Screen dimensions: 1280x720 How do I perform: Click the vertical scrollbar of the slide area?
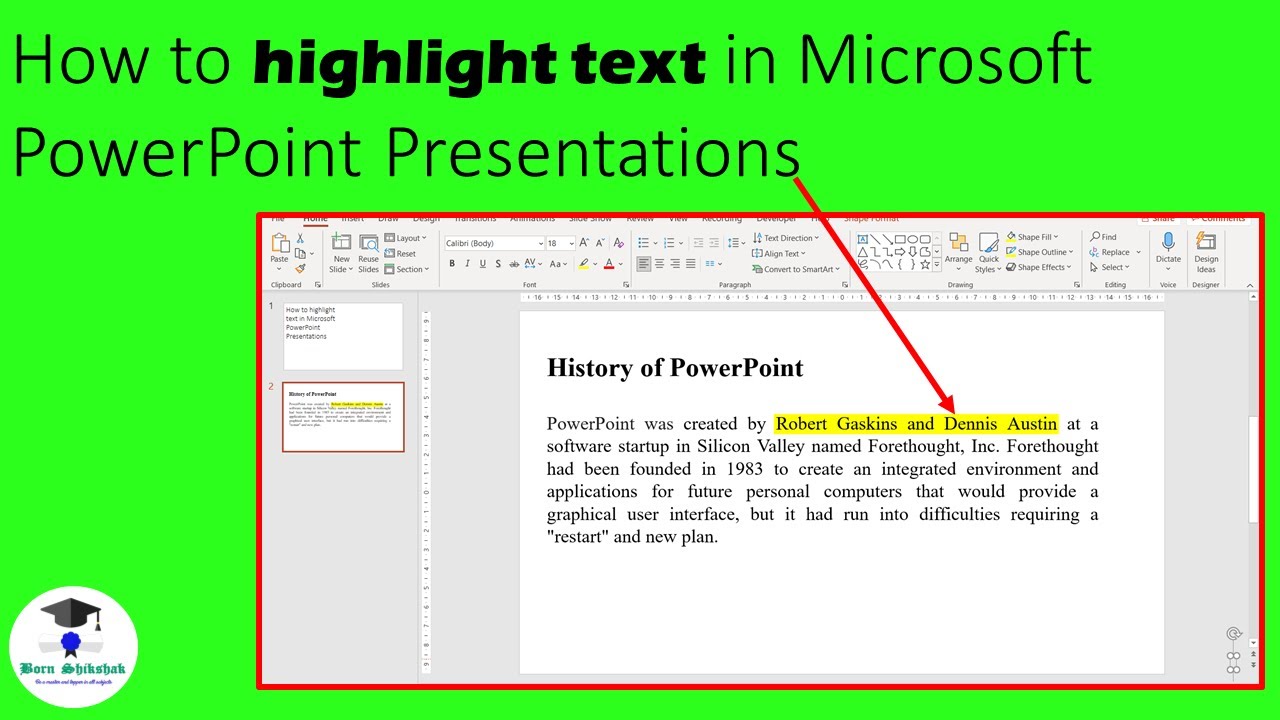pos(1254,469)
